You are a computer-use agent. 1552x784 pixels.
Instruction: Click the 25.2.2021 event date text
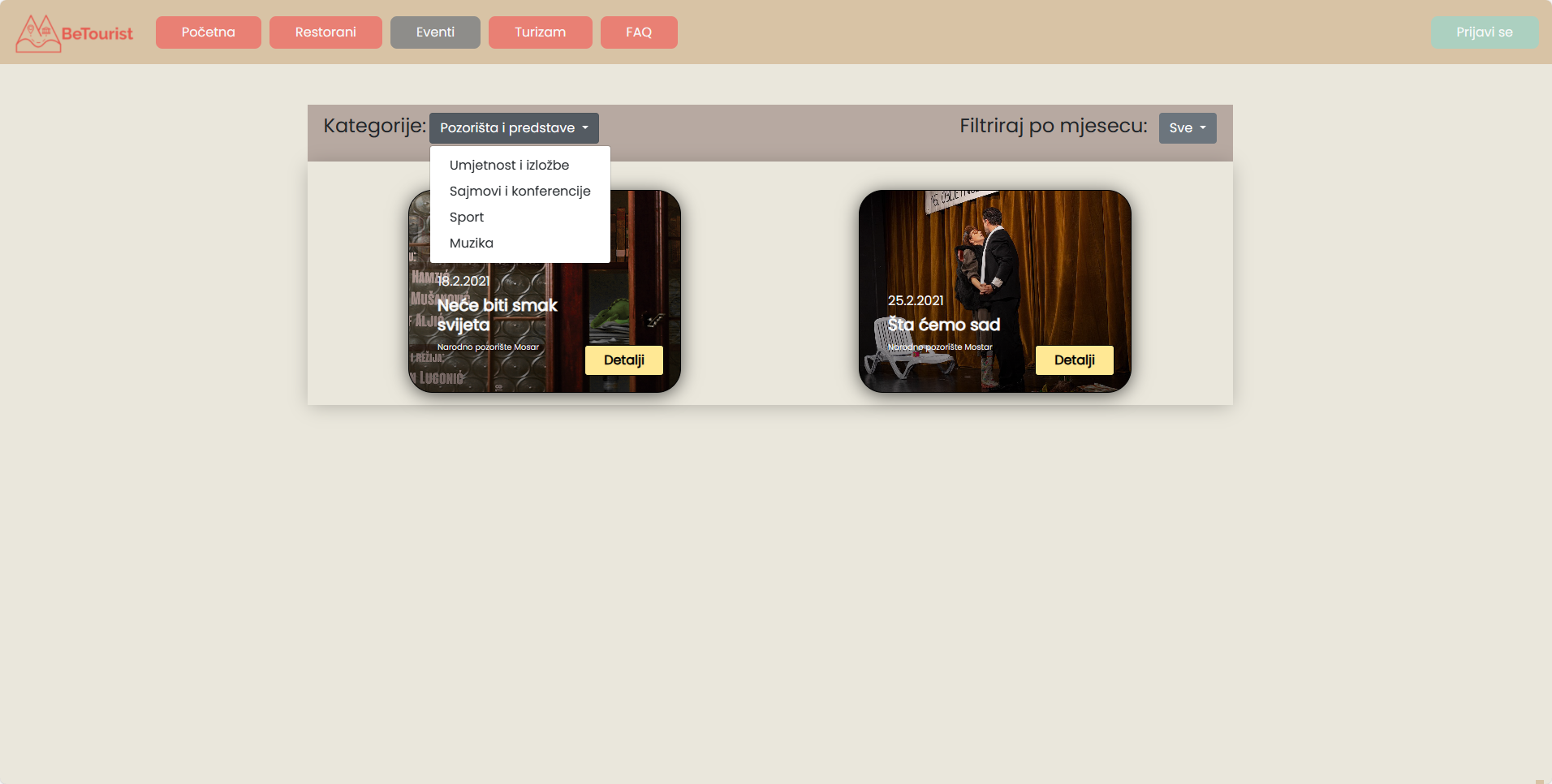click(916, 300)
